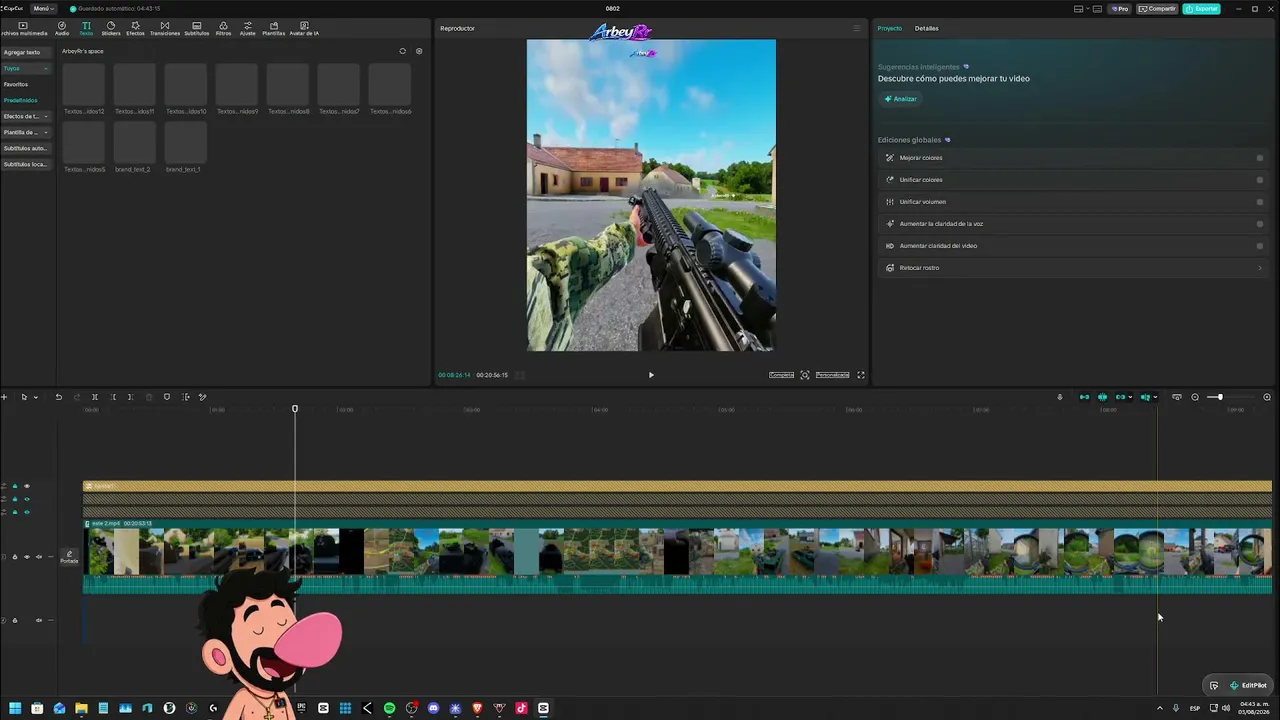Expand the Retocar rostro options
The width and height of the screenshot is (1280, 720).
(x=1260, y=268)
